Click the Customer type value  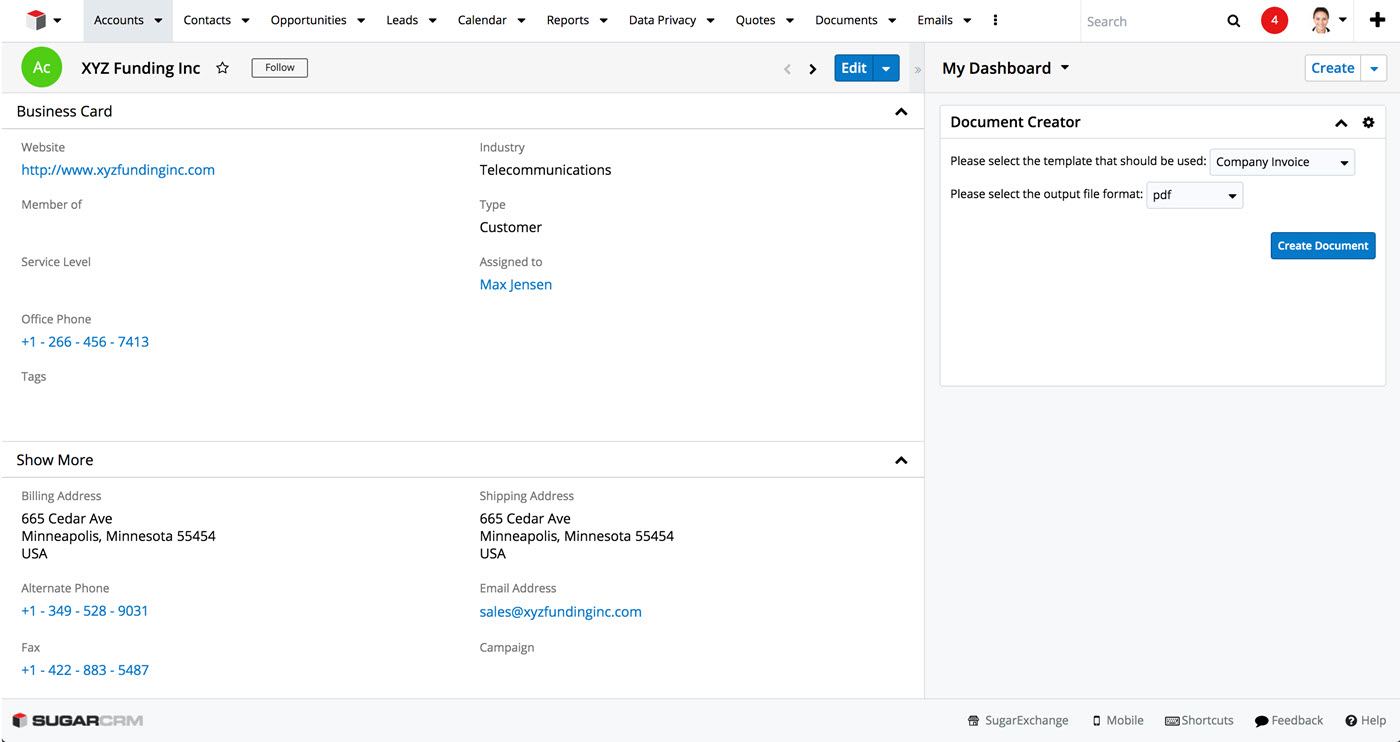click(x=511, y=227)
